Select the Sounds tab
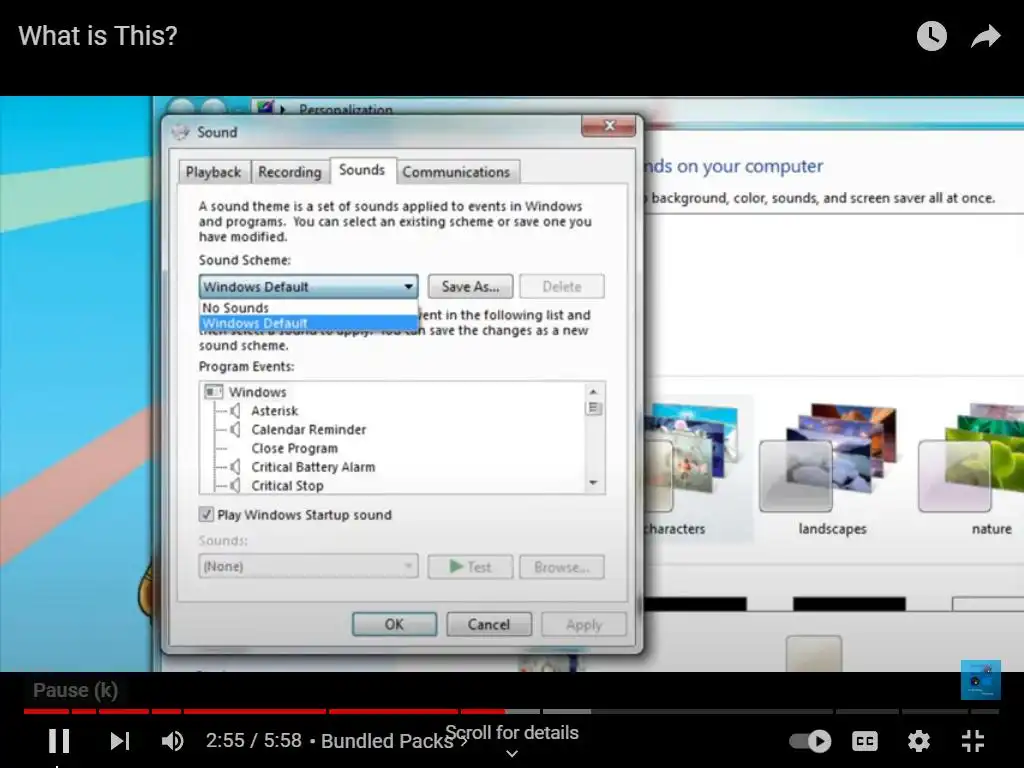 (x=362, y=170)
